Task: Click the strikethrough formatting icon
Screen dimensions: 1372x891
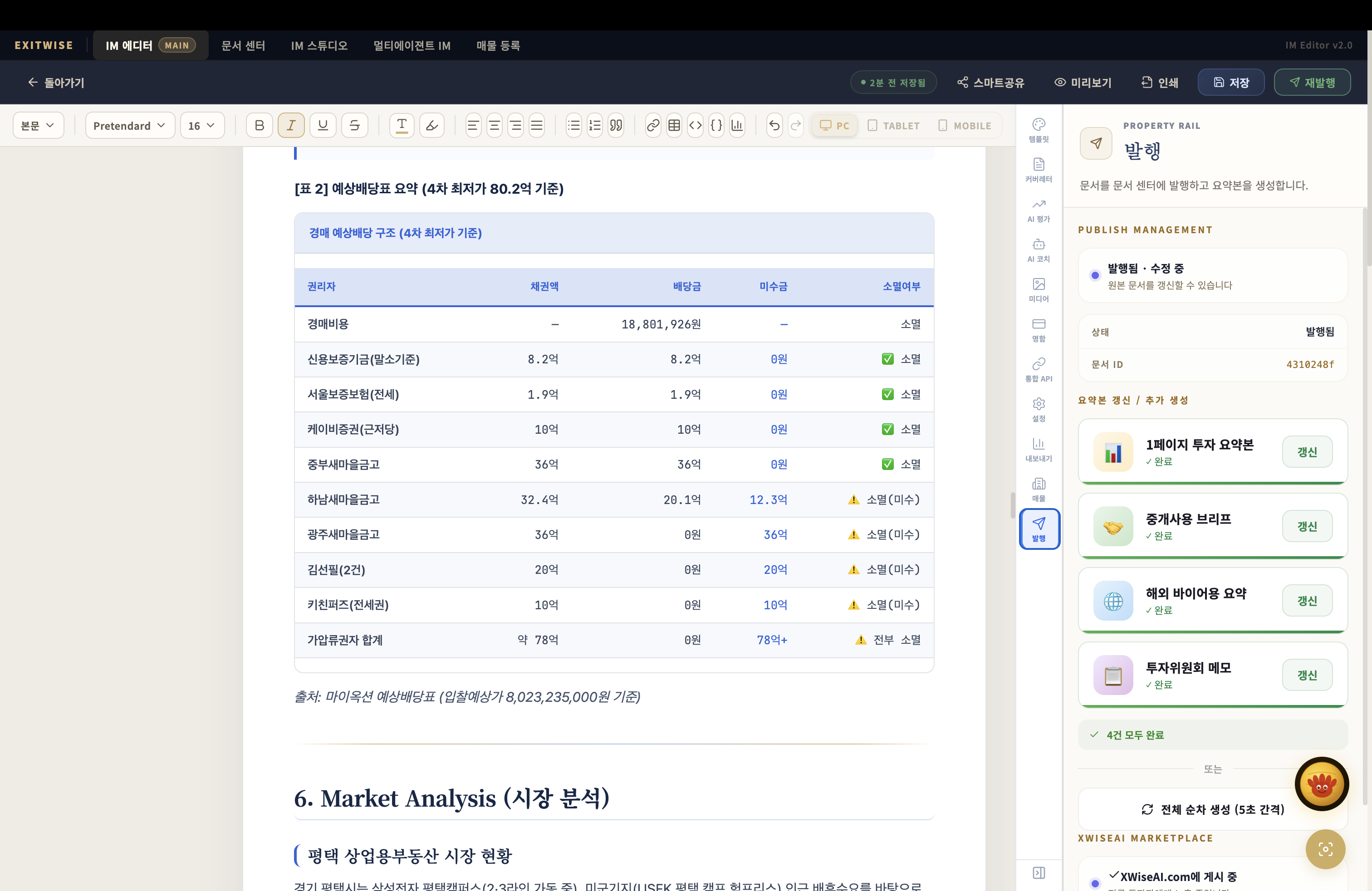Action: click(354, 125)
